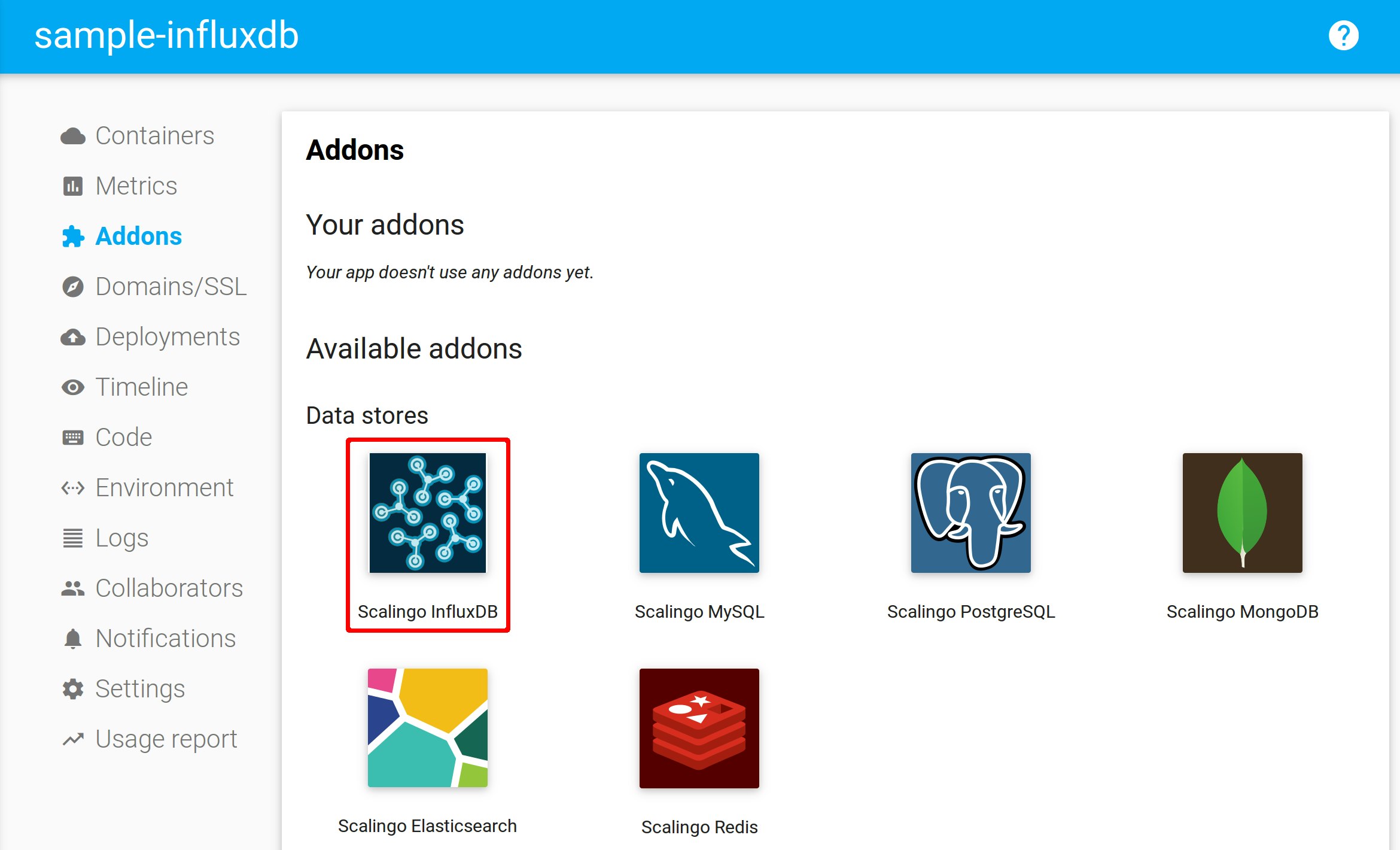Click the Addons puzzle piece icon

[75, 236]
